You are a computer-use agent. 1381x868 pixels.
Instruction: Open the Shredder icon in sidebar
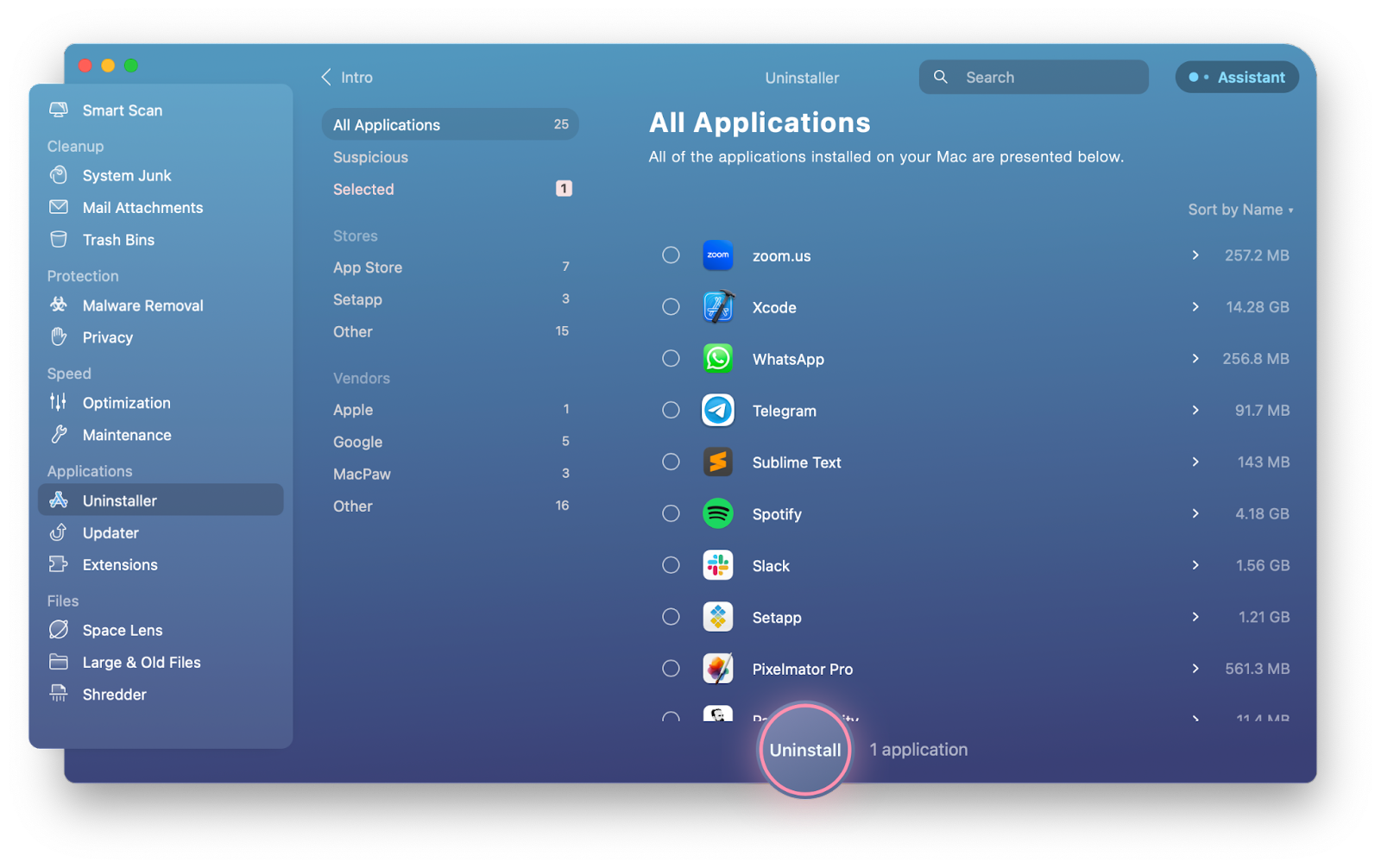(x=59, y=694)
